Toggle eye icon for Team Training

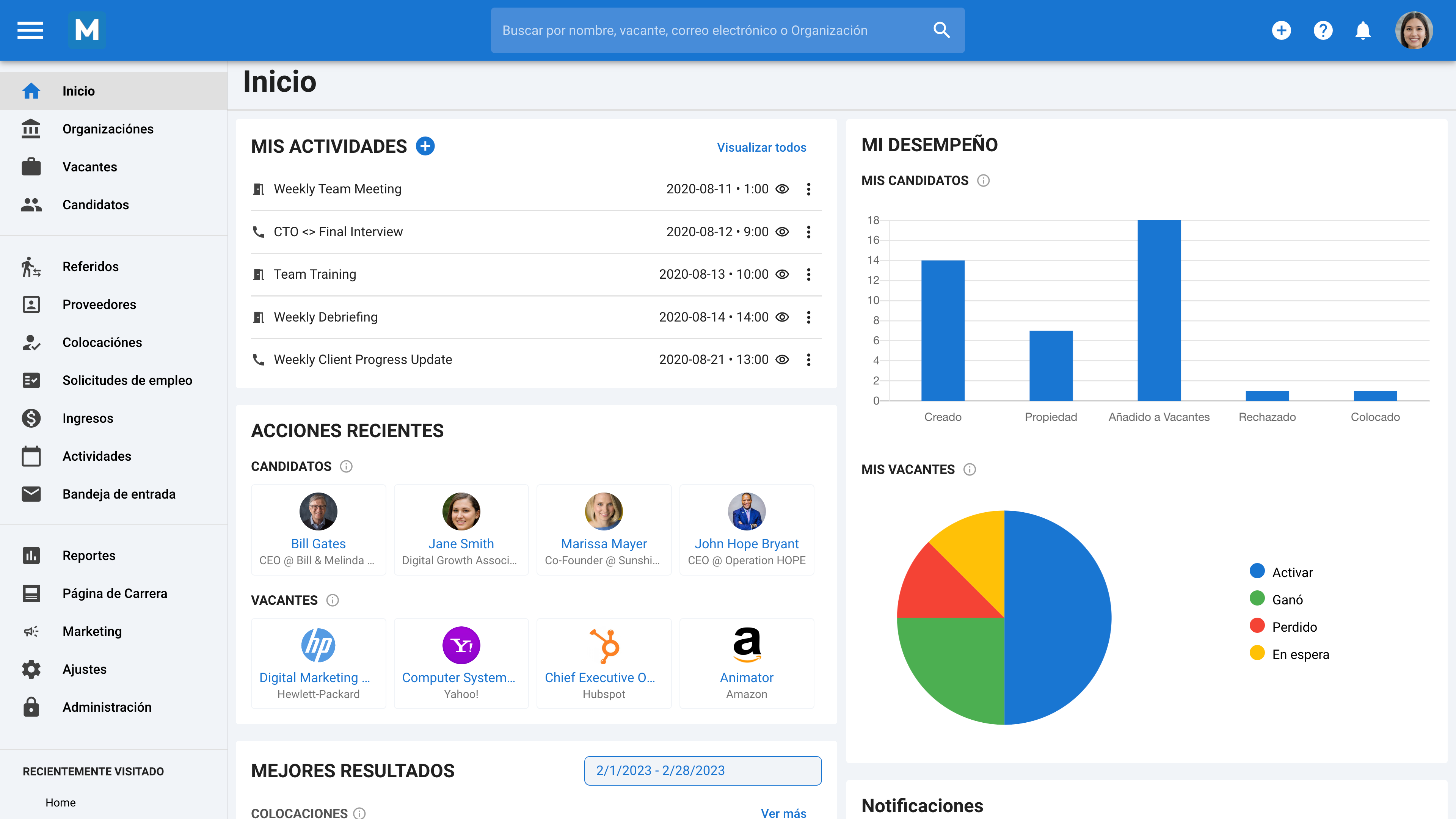pos(782,274)
